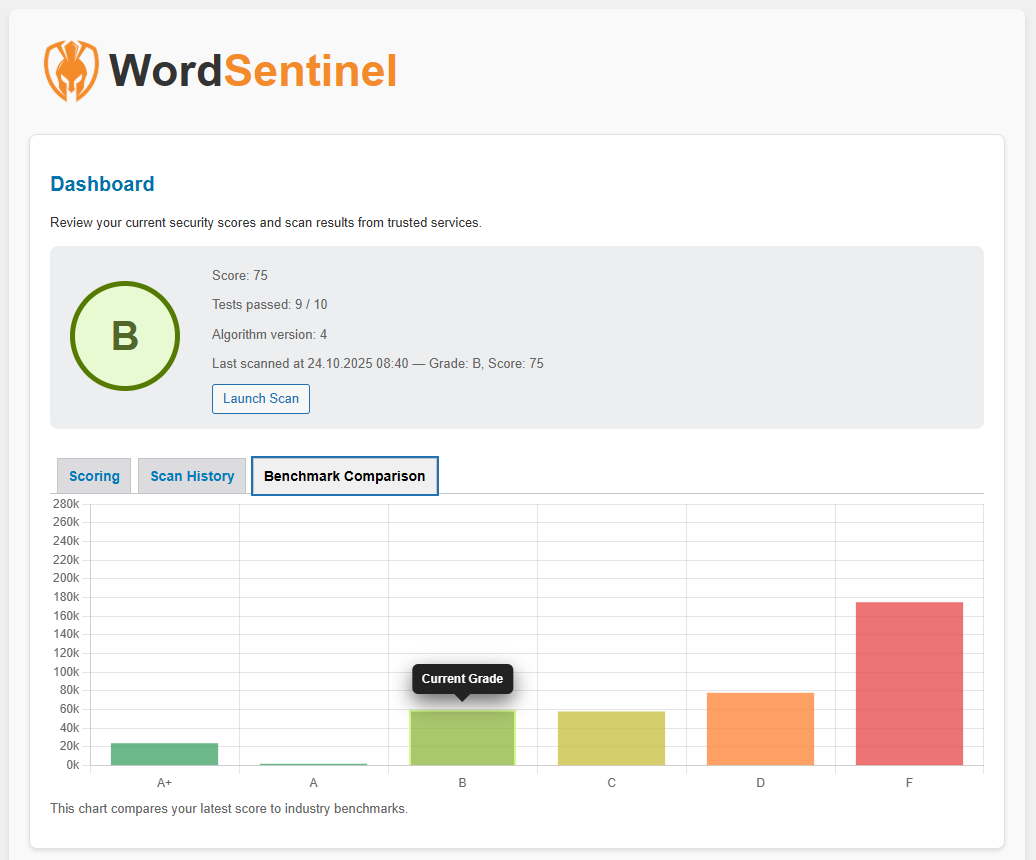The width and height of the screenshot is (1036, 860).
Task: Open the Scan History tab
Action: point(191,476)
